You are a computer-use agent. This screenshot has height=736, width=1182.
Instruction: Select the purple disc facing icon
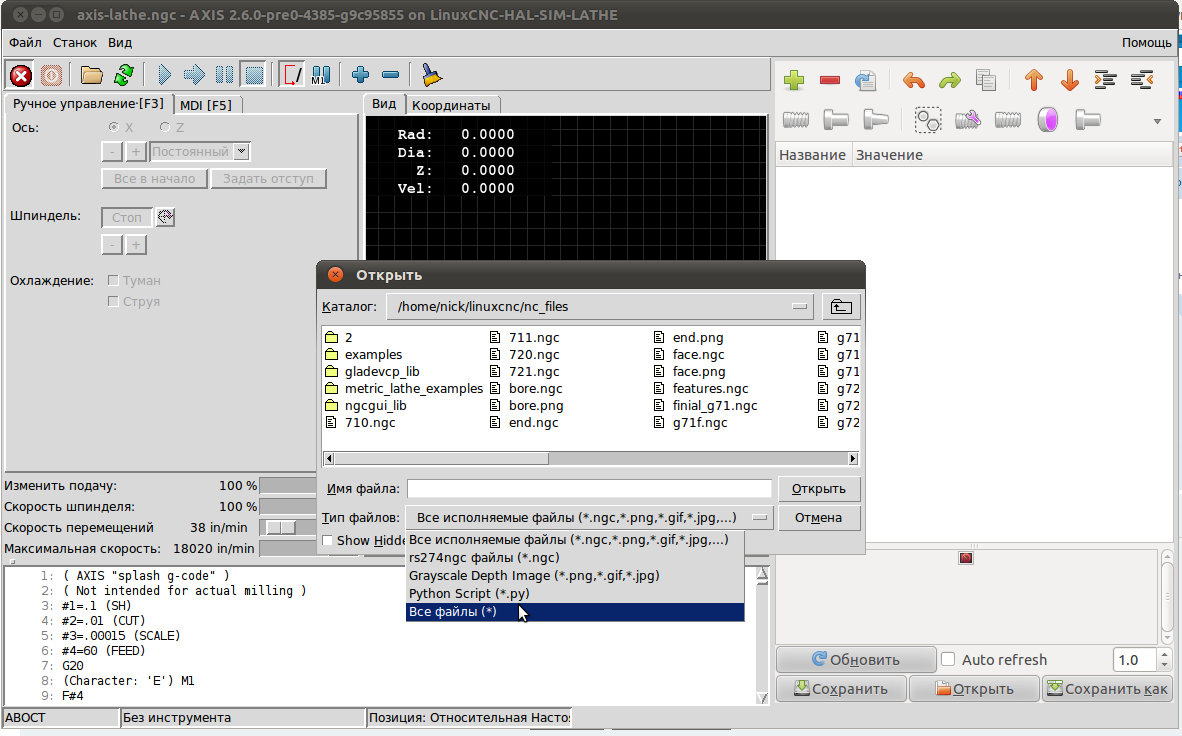pos(1048,120)
